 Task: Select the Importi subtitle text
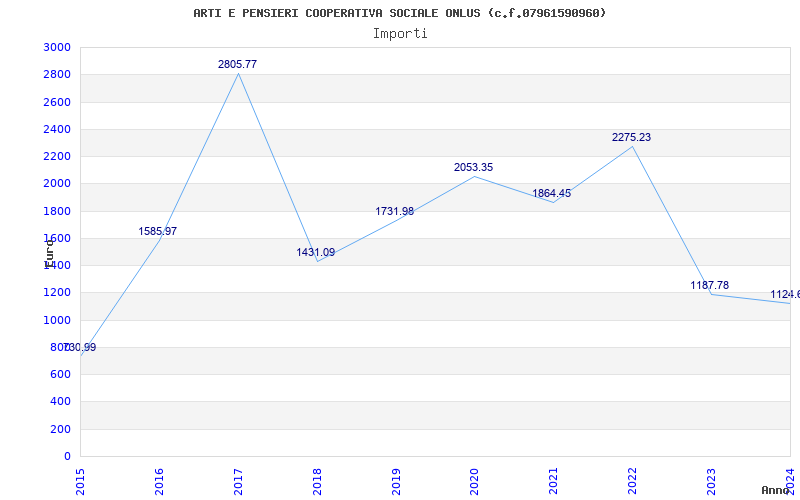coord(400,34)
